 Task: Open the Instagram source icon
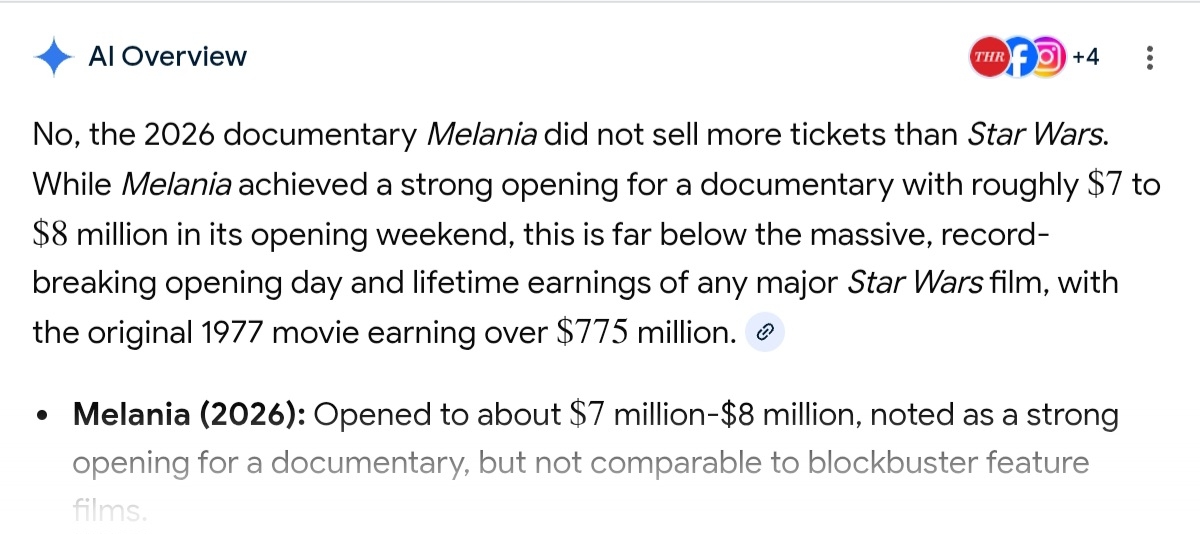pyautogui.click(x=1046, y=57)
